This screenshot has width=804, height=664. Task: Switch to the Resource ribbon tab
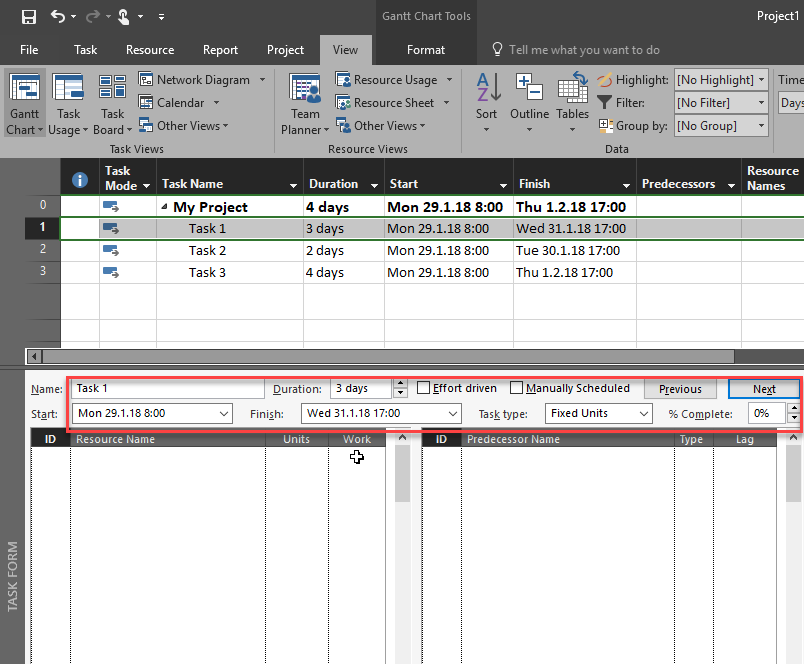pos(150,50)
